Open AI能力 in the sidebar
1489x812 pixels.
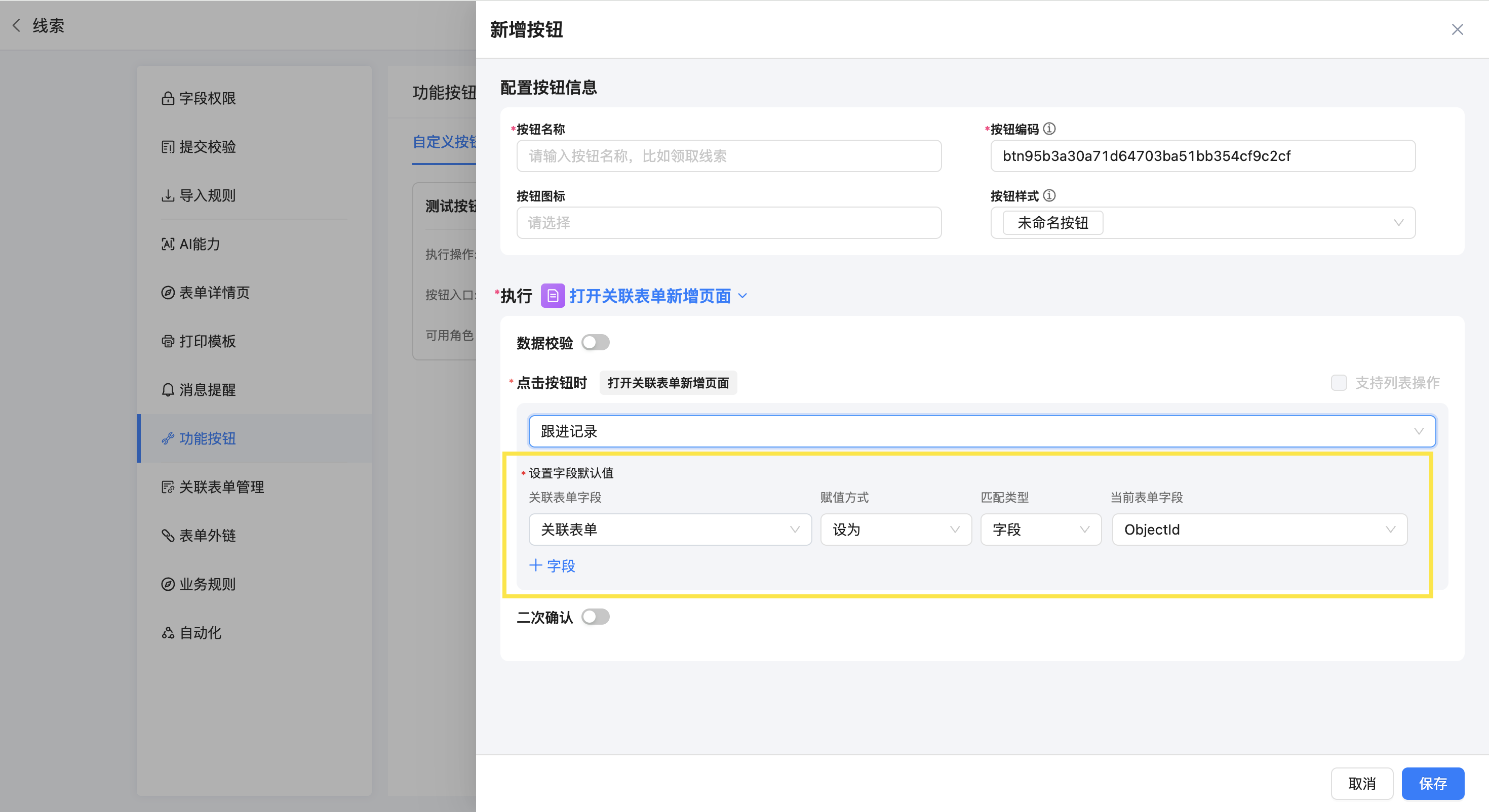(x=254, y=245)
